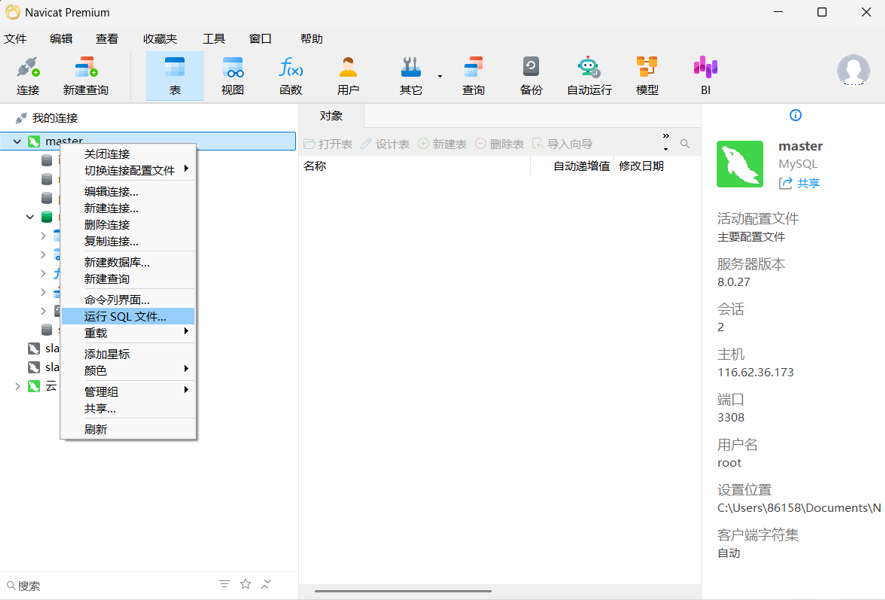Choose 运行 SQL 文件 in context menu
885x600 pixels.
click(125, 316)
